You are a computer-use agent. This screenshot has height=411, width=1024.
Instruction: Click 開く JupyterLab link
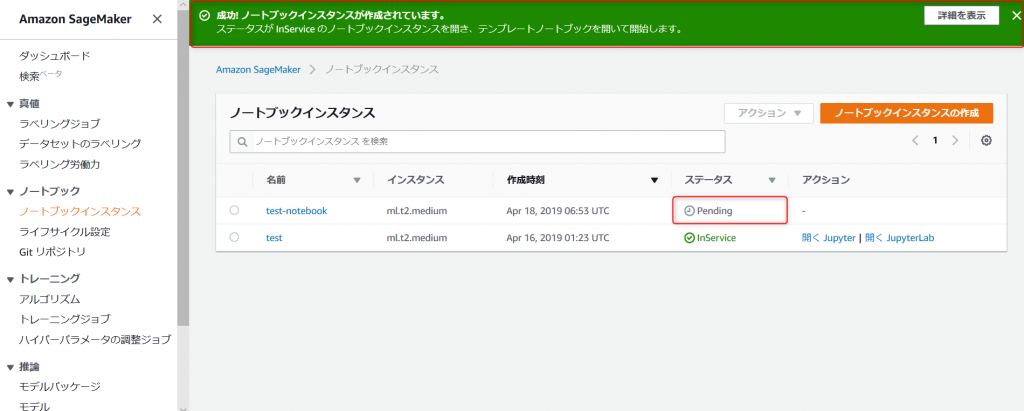click(x=899, y=238)
